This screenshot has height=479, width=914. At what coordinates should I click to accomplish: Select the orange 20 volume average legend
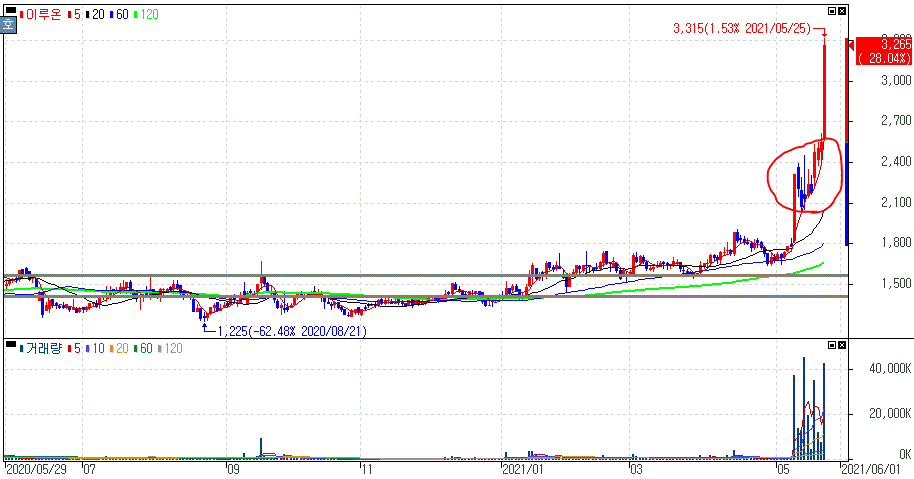point(120,348)
